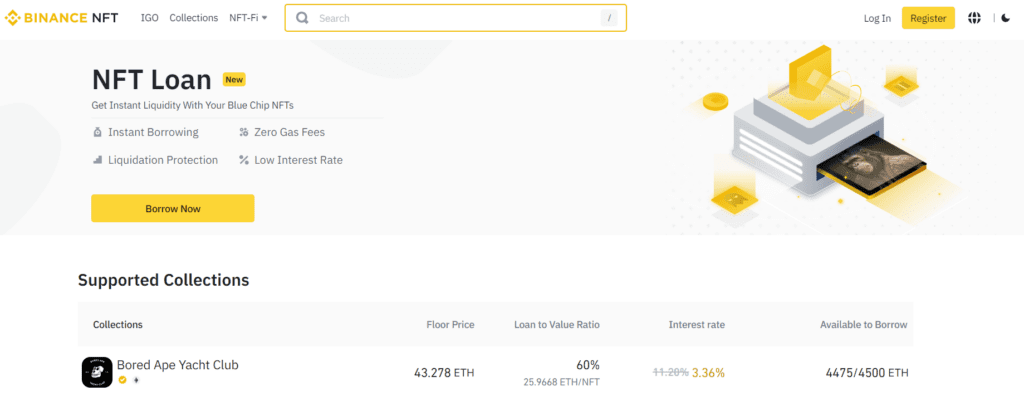1024x401 pixels.
Task: Click the verified badge under Bored Ape
Action: click(122, 380)
